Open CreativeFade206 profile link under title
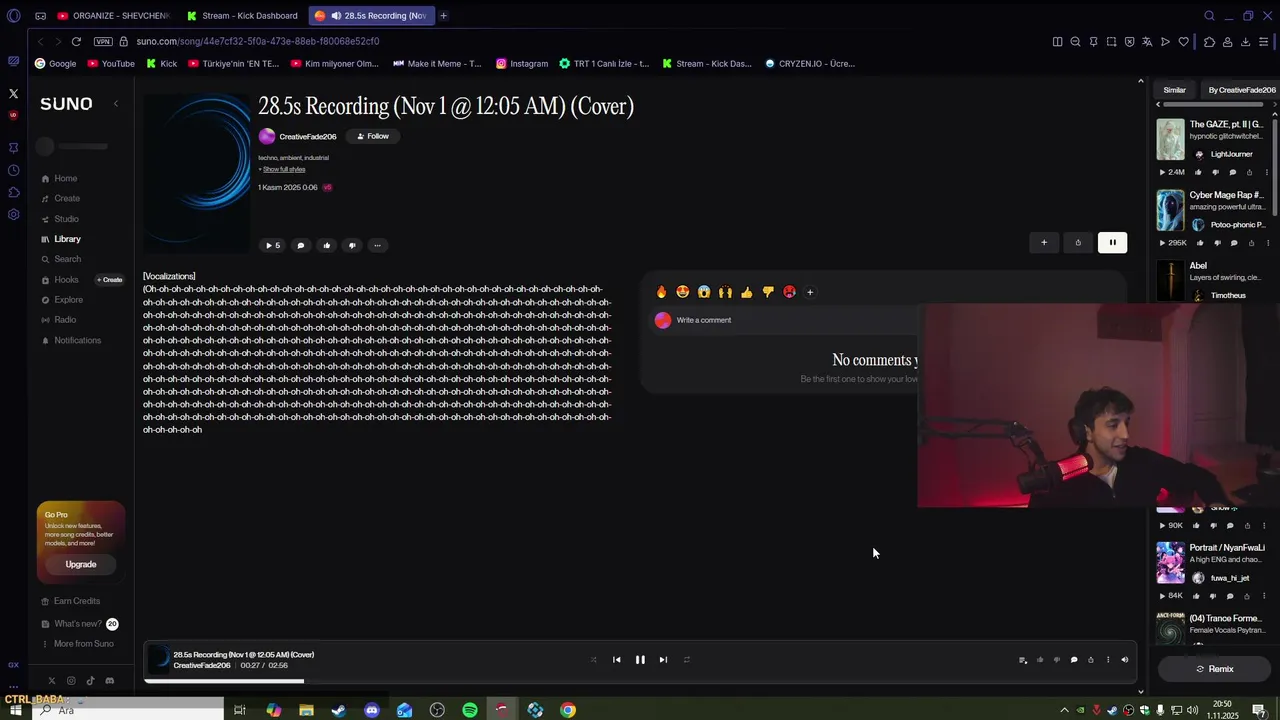1280x720 pixels. pos(307,136)
